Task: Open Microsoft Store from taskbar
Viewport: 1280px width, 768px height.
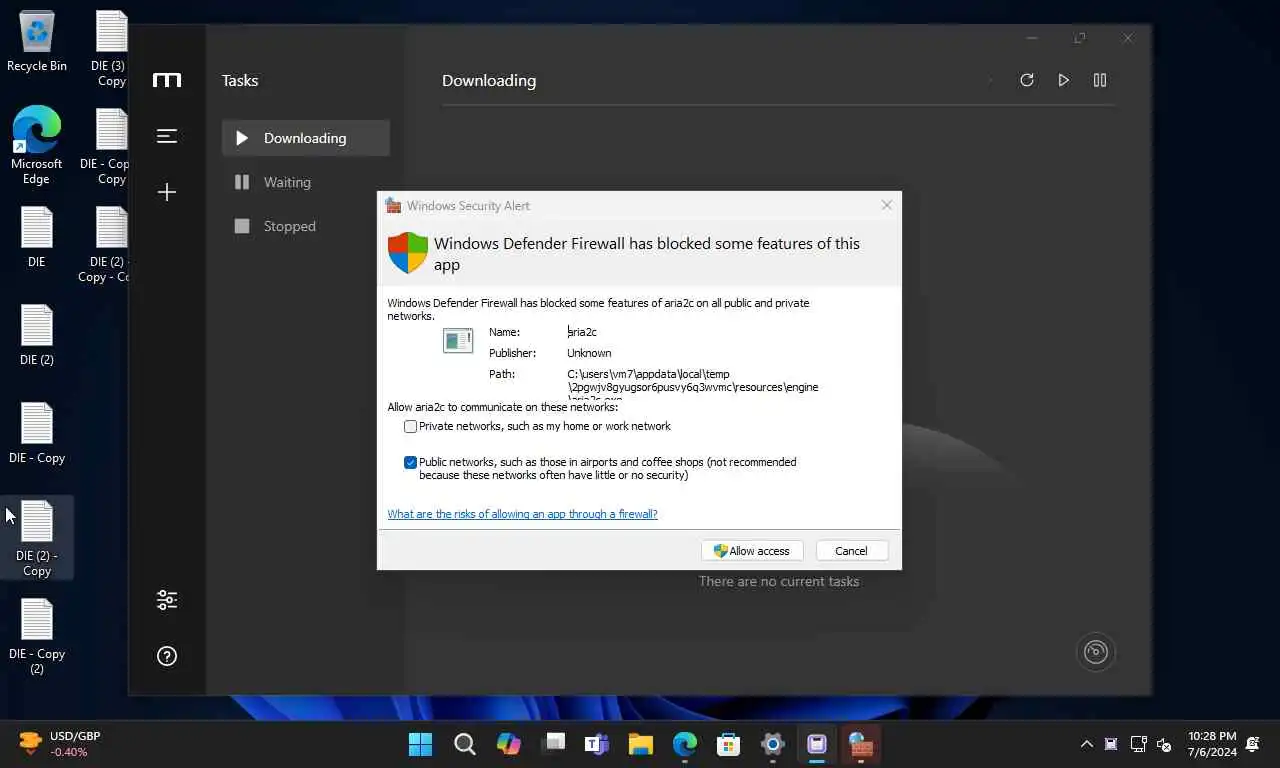Action: [729, 744]
